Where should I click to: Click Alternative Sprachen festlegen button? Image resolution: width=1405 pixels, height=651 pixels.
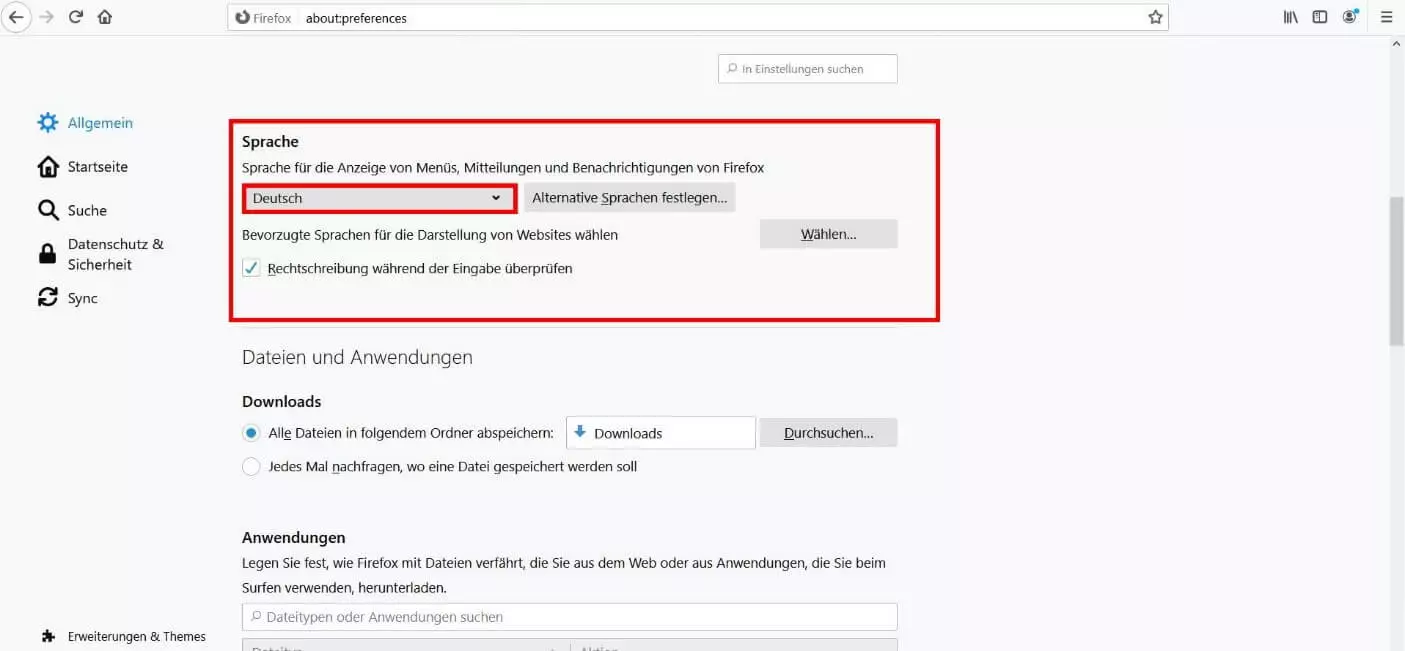629,198
